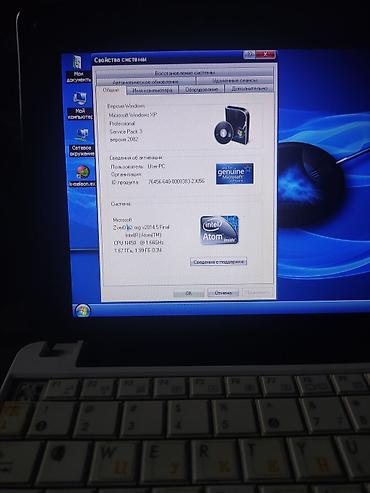Image resolution: width=370 pixels, height=493 pixels.
Task: Click the Windows XP box and disc image
Action: click(x=232, y=125)
